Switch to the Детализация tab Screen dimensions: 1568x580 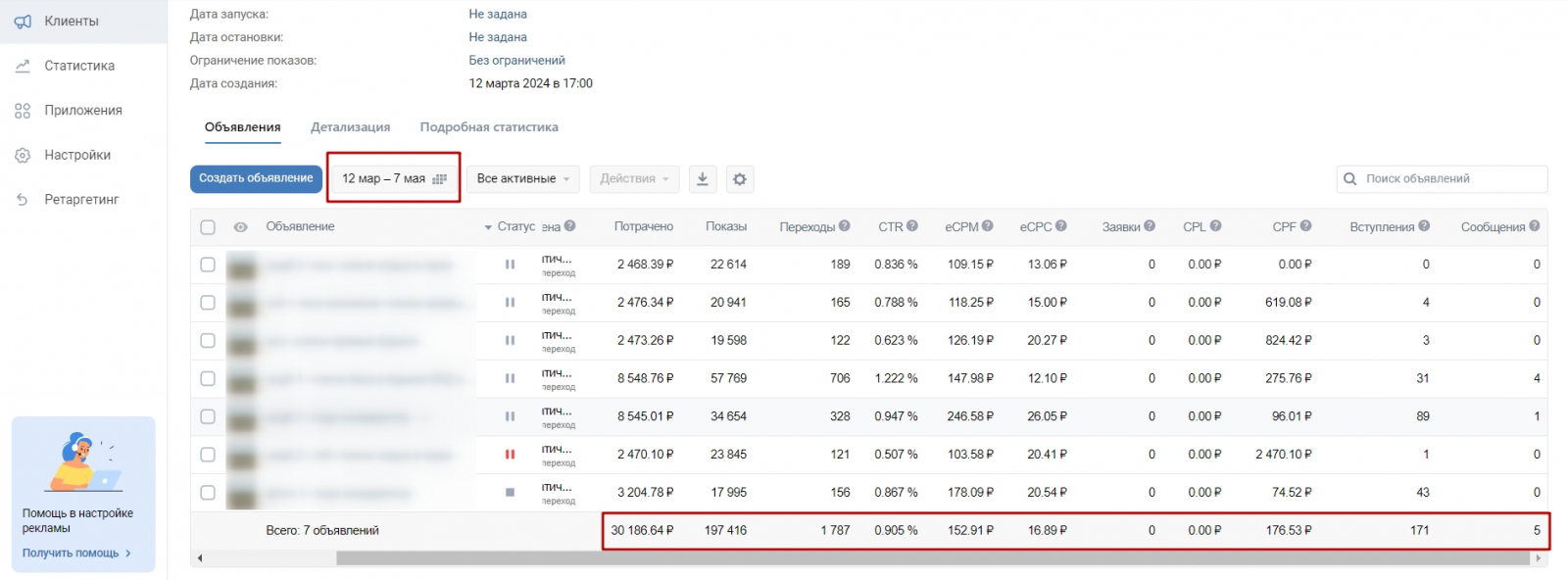350,127
